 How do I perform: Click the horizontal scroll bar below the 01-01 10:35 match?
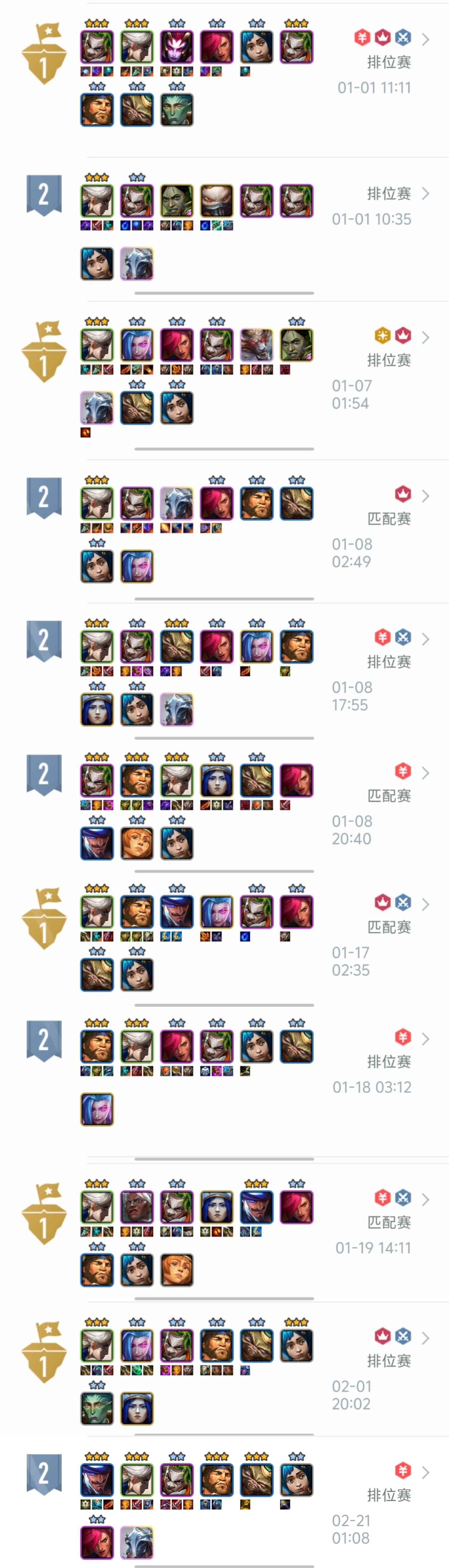[224, 293]
